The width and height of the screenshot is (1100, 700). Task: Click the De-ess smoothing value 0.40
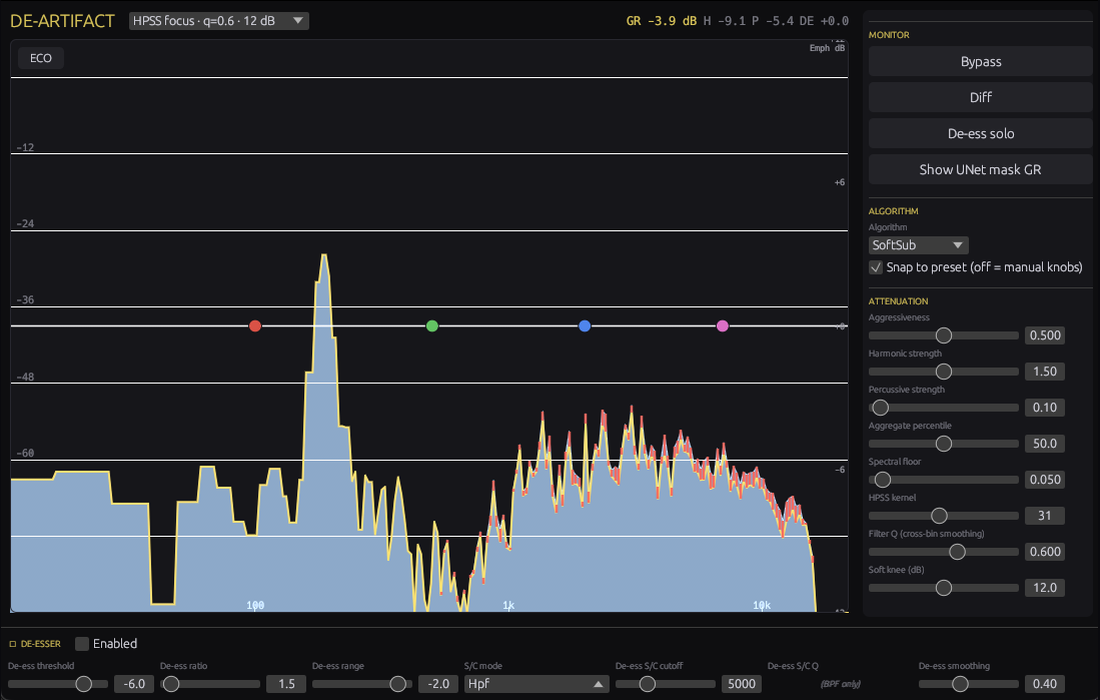coord(1045,684)
